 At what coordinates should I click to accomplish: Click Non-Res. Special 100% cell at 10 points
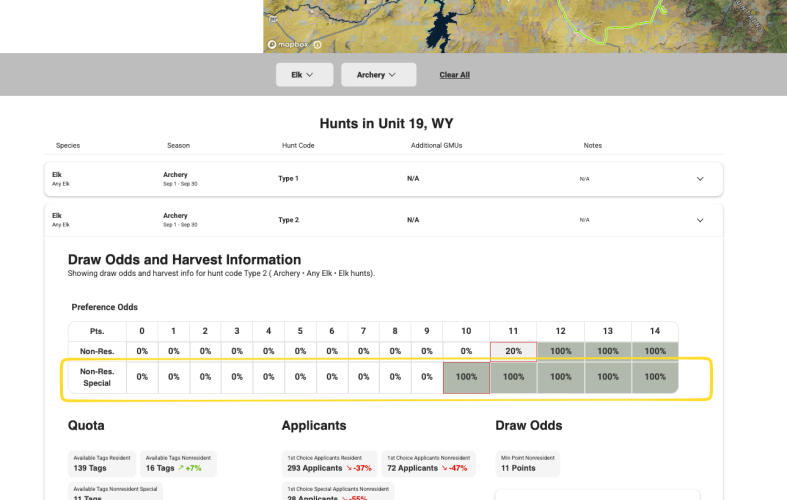point(466,377)
